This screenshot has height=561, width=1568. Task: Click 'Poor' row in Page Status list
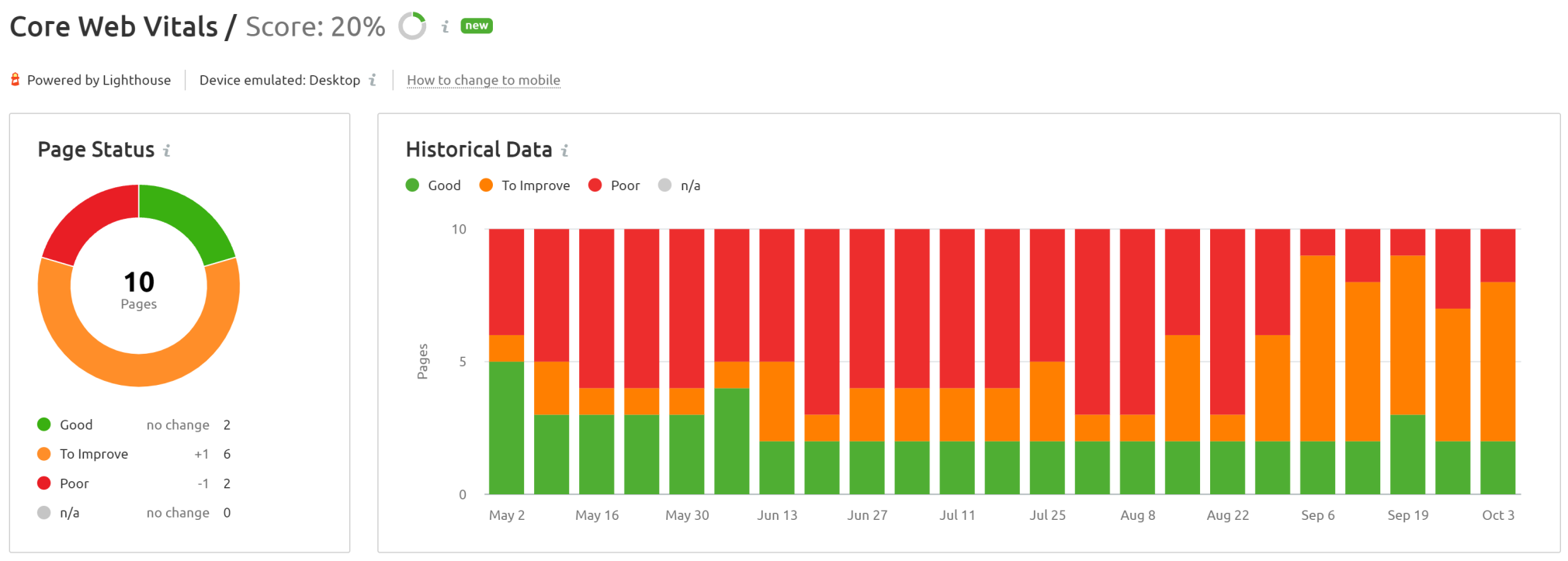(134, 483)
